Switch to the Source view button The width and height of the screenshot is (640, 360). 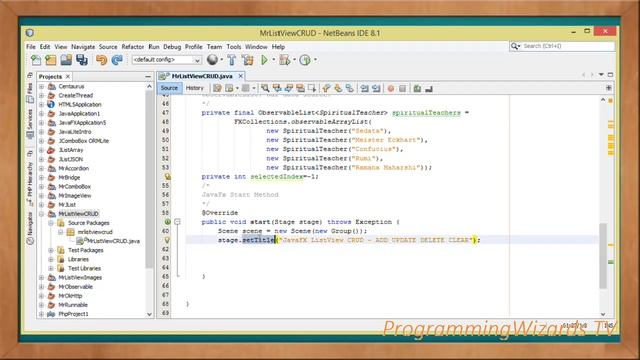coord(169,88)
